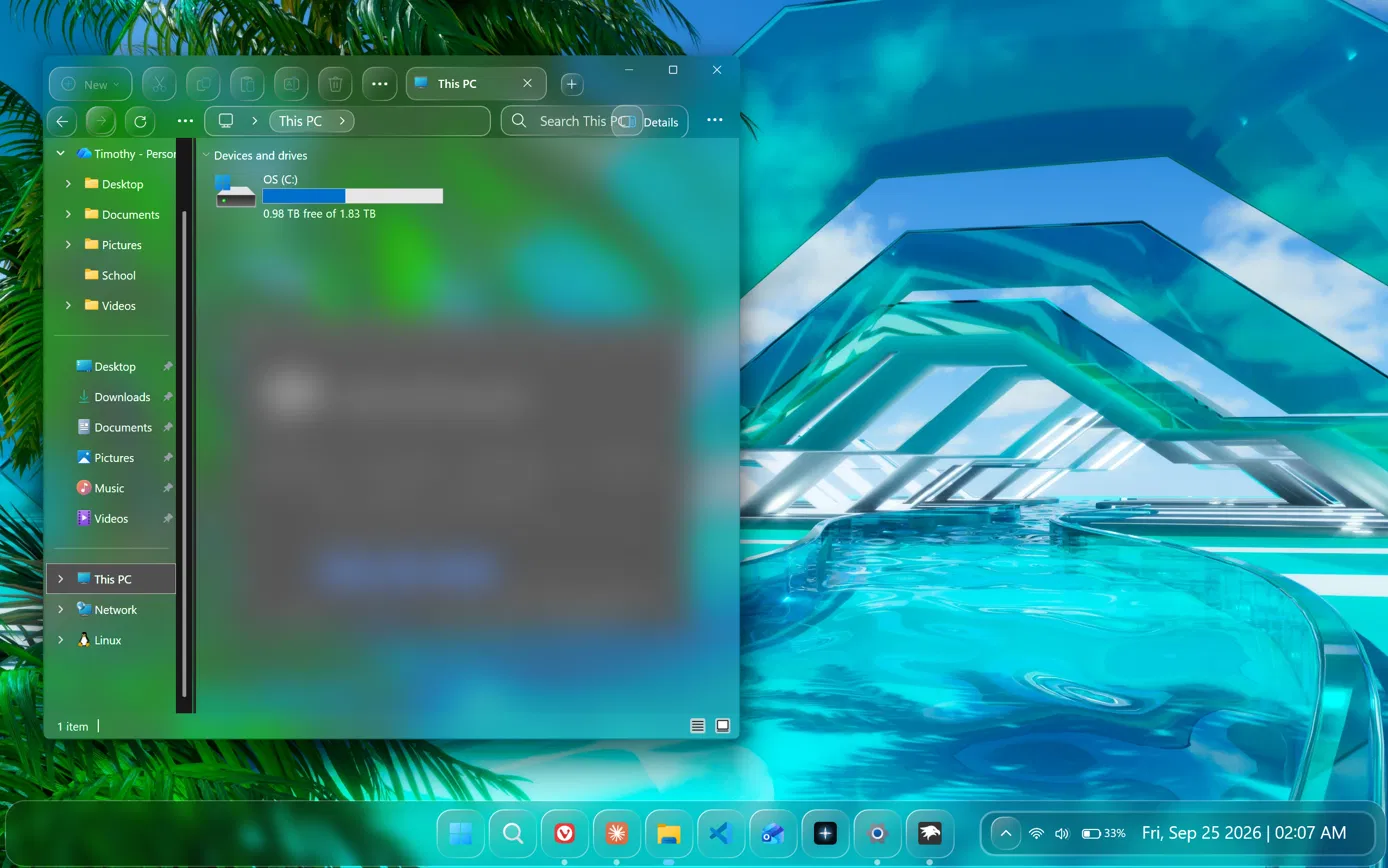Click the volume speaker icon

click(x=1061, y=833)
